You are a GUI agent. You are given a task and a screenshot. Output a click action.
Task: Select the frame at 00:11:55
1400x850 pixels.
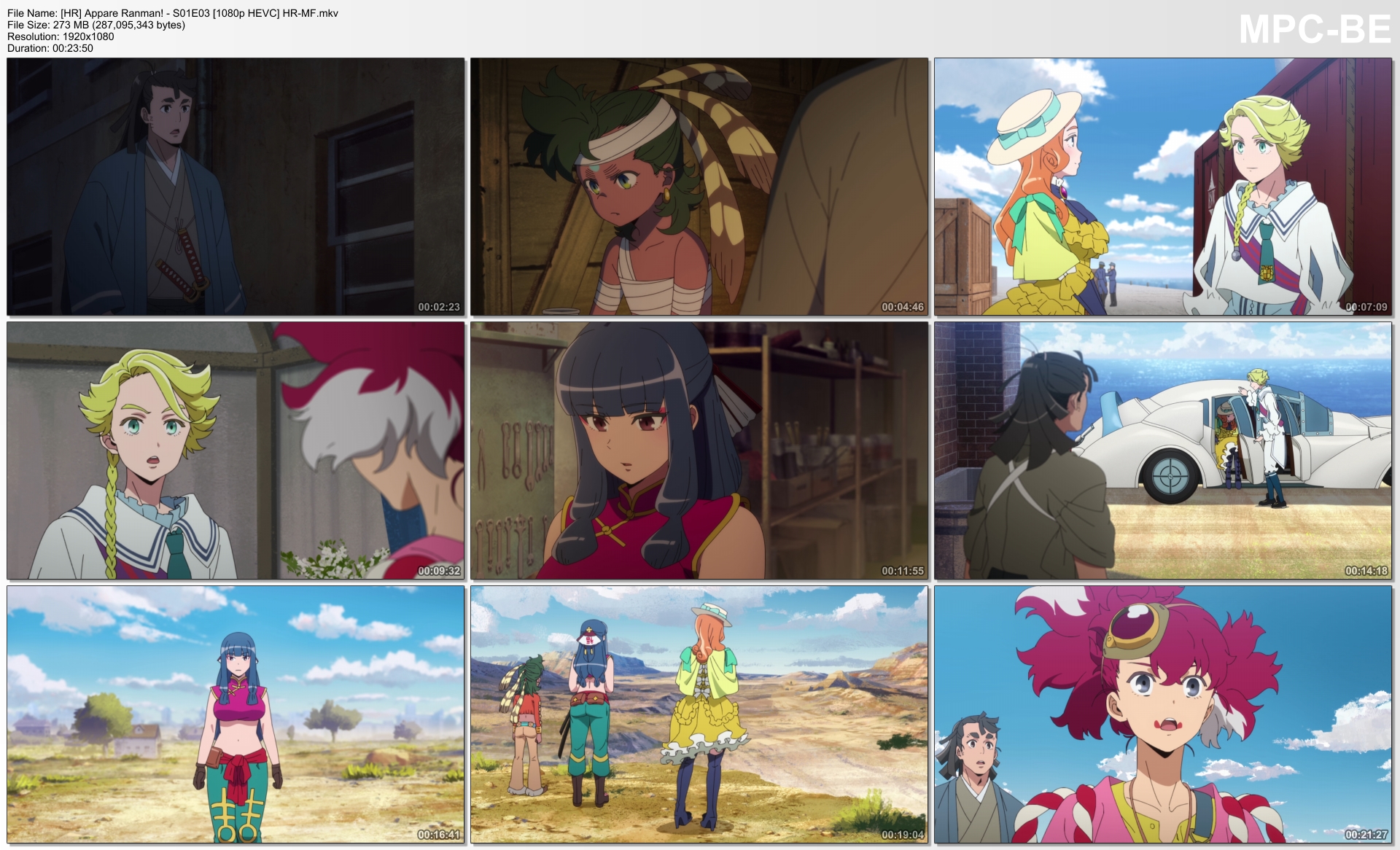(699, 451)
